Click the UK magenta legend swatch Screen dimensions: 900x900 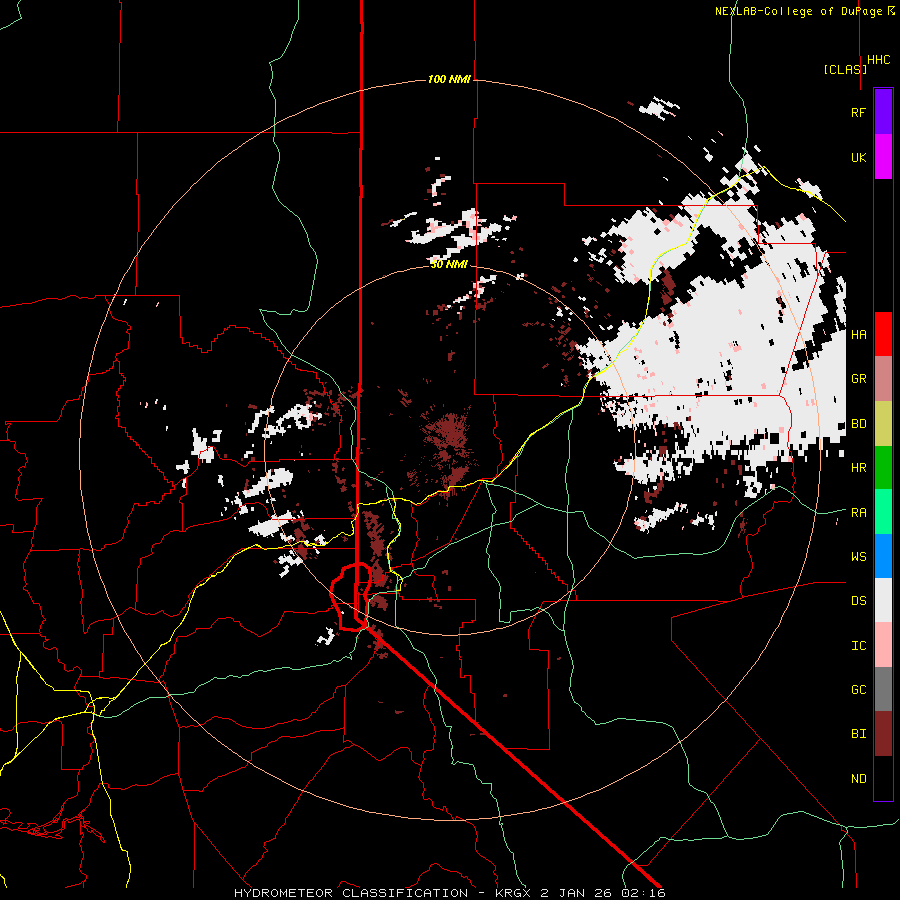[x=883, y=157]
